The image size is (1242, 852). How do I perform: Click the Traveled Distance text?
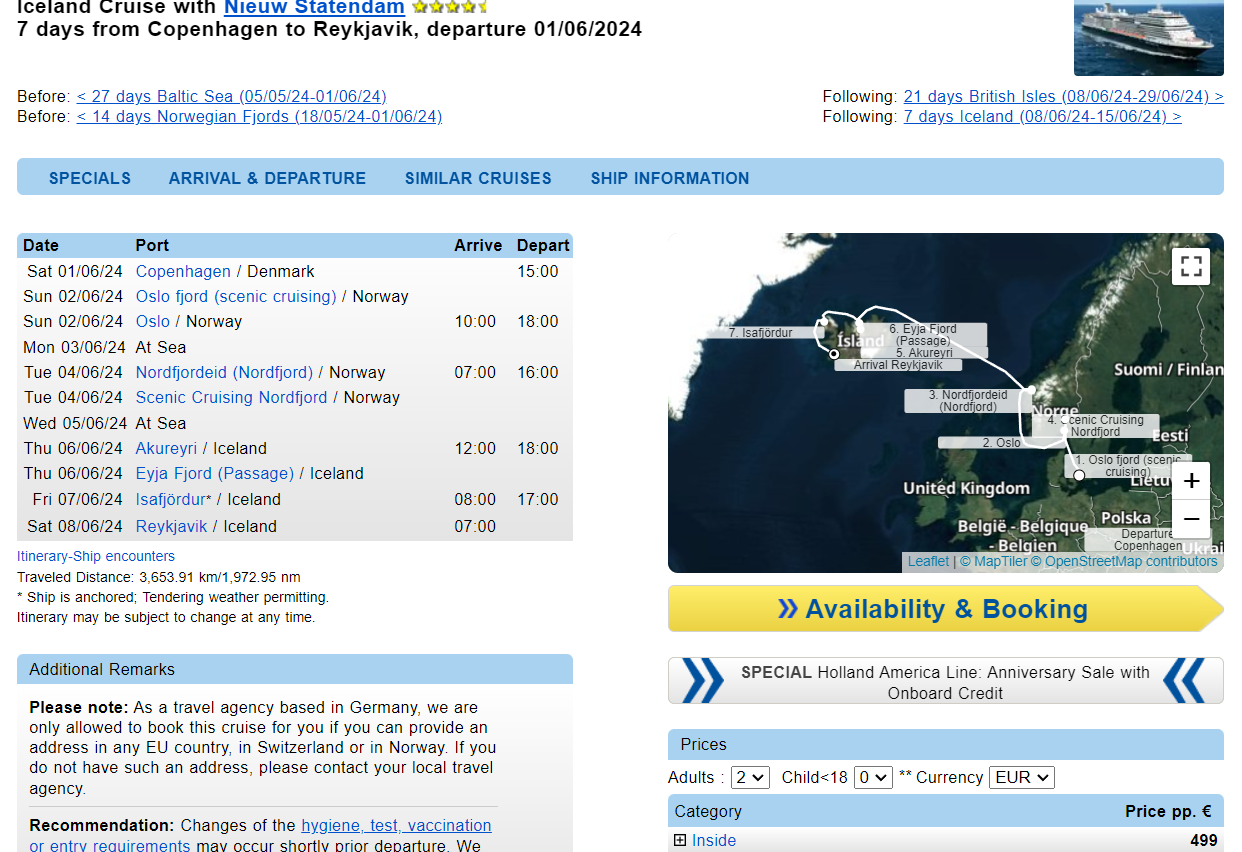[x=159, y=577]
